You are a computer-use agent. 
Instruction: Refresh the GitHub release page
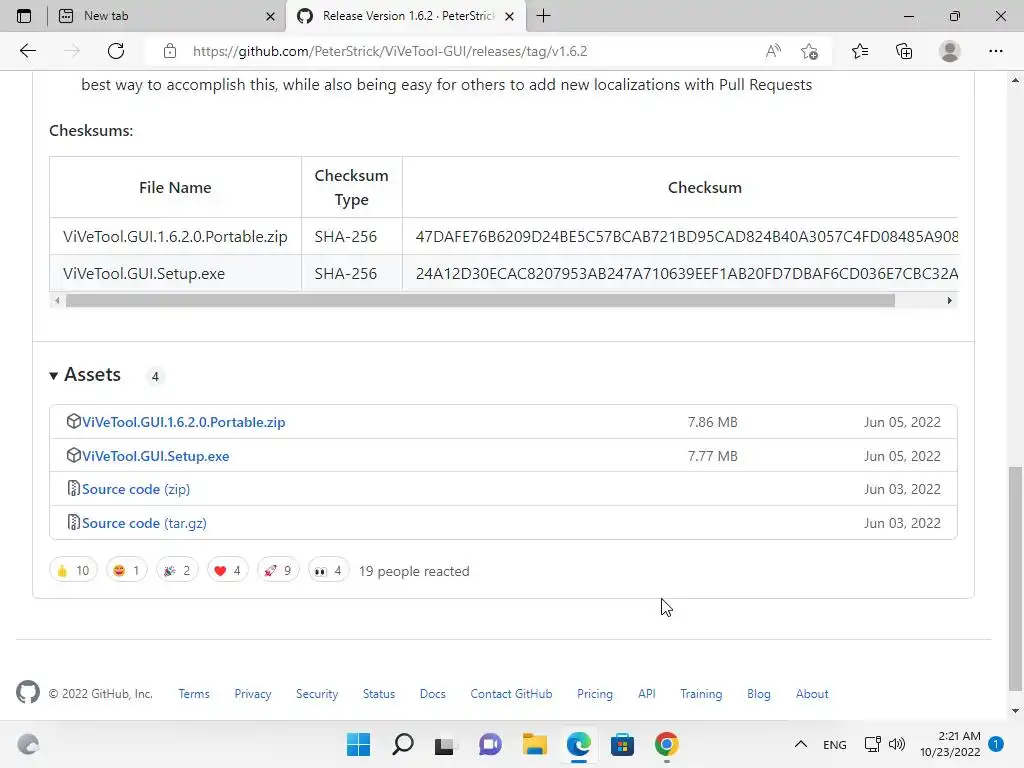(x=116, y=51)
